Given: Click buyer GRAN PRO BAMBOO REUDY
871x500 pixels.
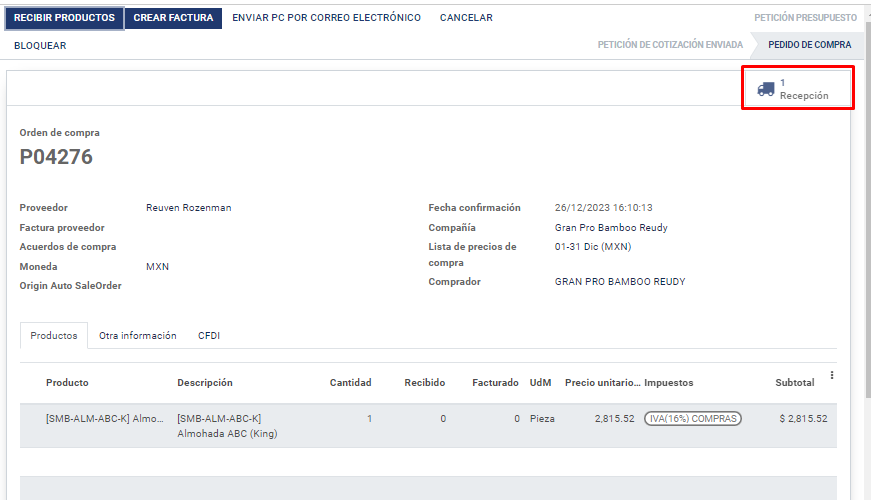Looking at the screenshot, I should [620, 282].
